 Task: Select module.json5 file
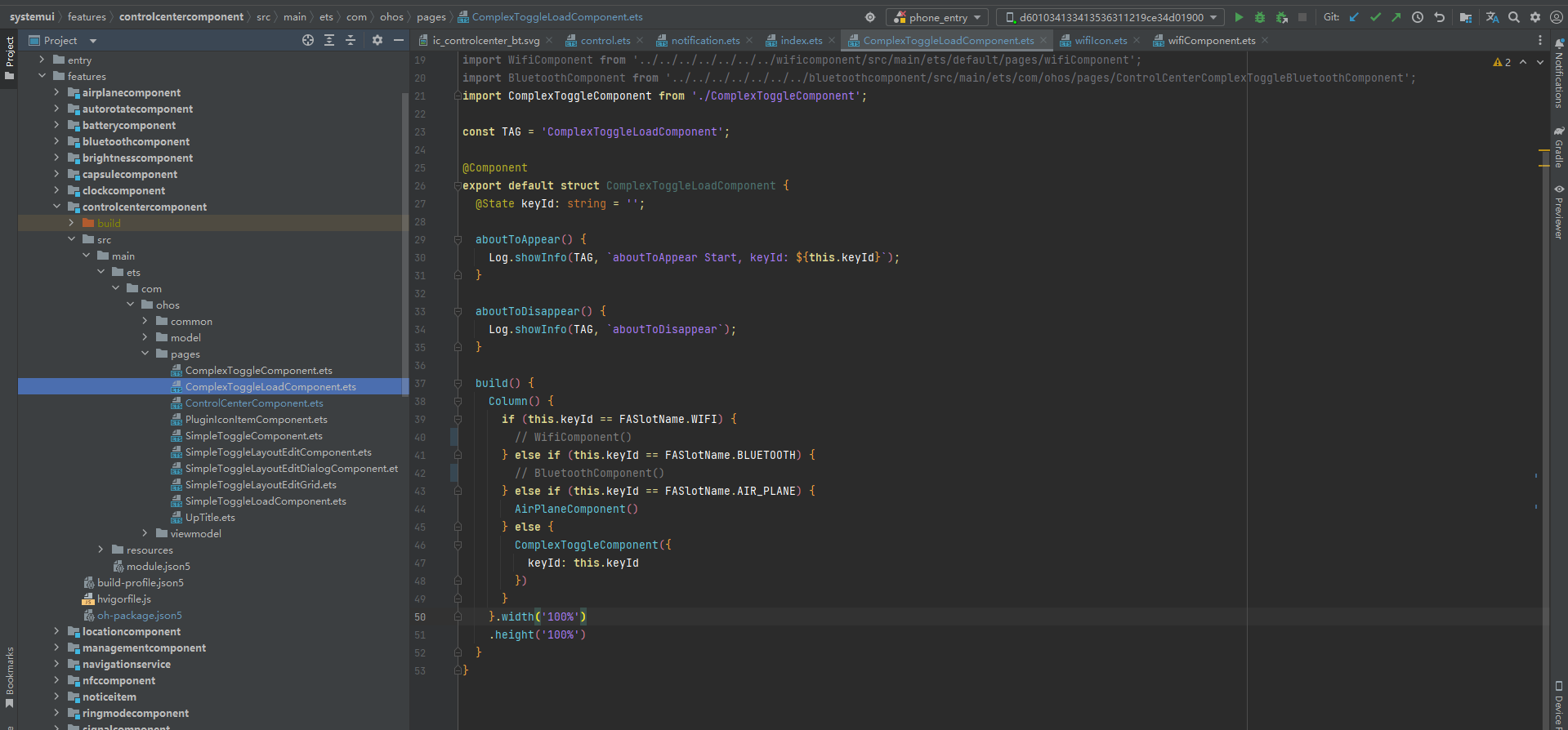pyautogui.click(x=159, y=566)
